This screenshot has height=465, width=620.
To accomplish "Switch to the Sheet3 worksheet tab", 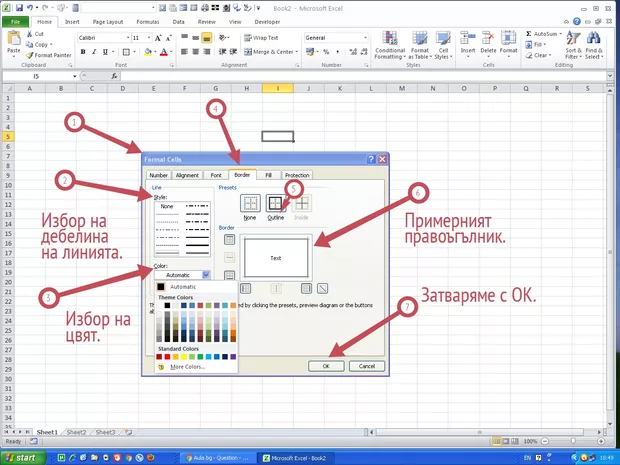I will pyautogui.click(x=105, y=432).
